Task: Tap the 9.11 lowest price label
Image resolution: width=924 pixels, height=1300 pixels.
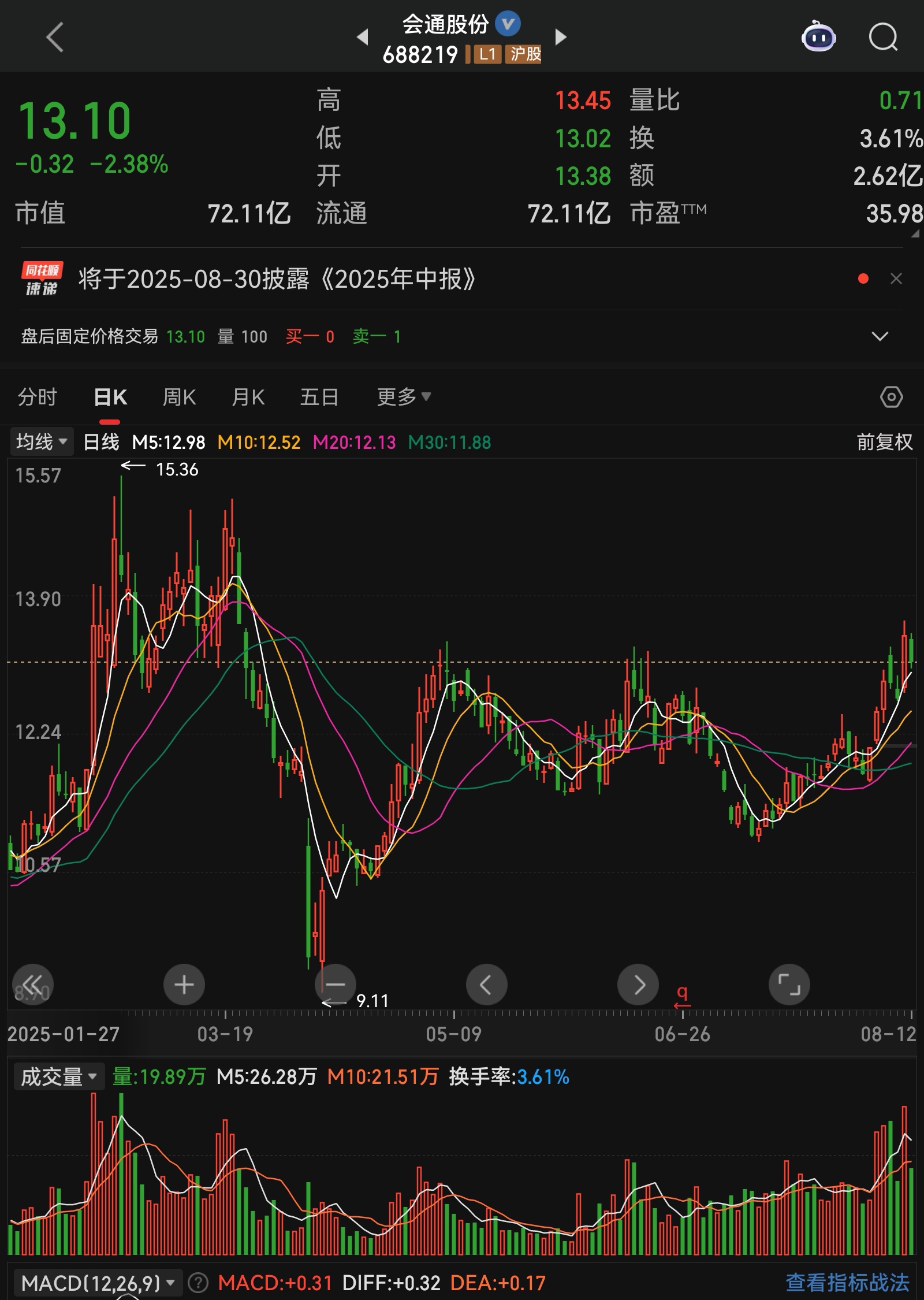Action: click(x=372, y=1001)
